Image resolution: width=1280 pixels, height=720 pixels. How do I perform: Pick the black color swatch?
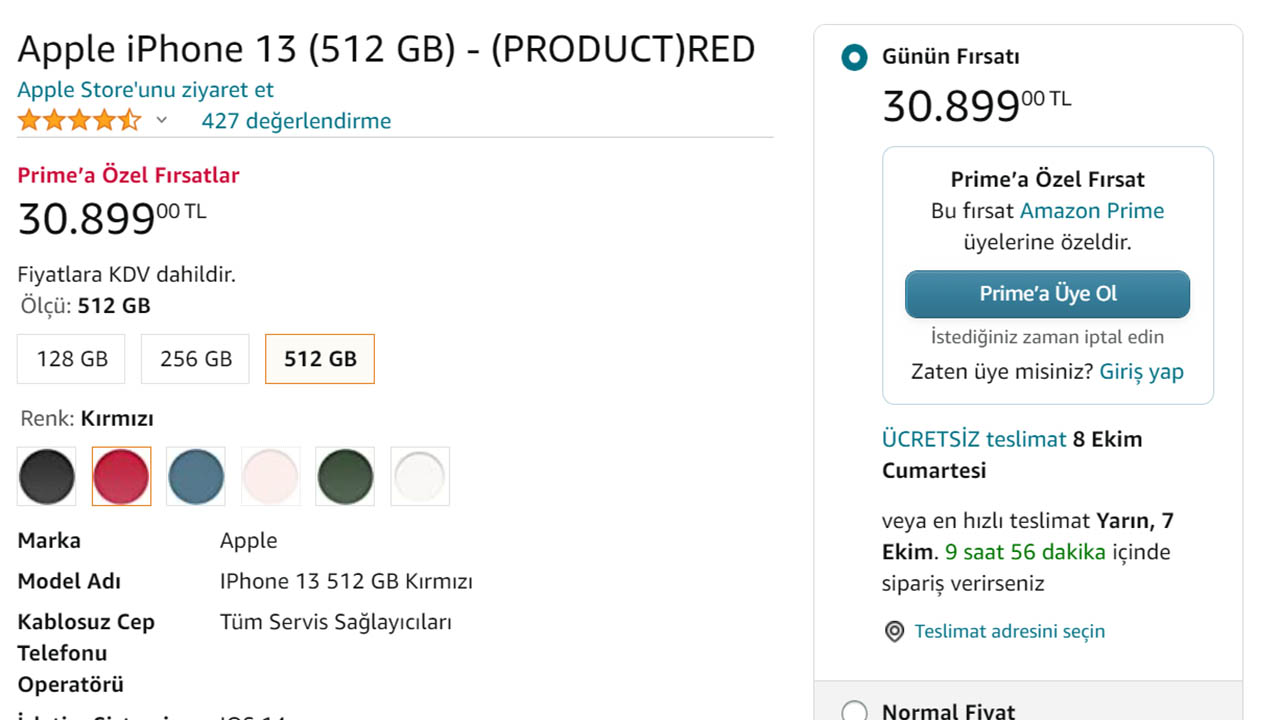pos(46,476)
